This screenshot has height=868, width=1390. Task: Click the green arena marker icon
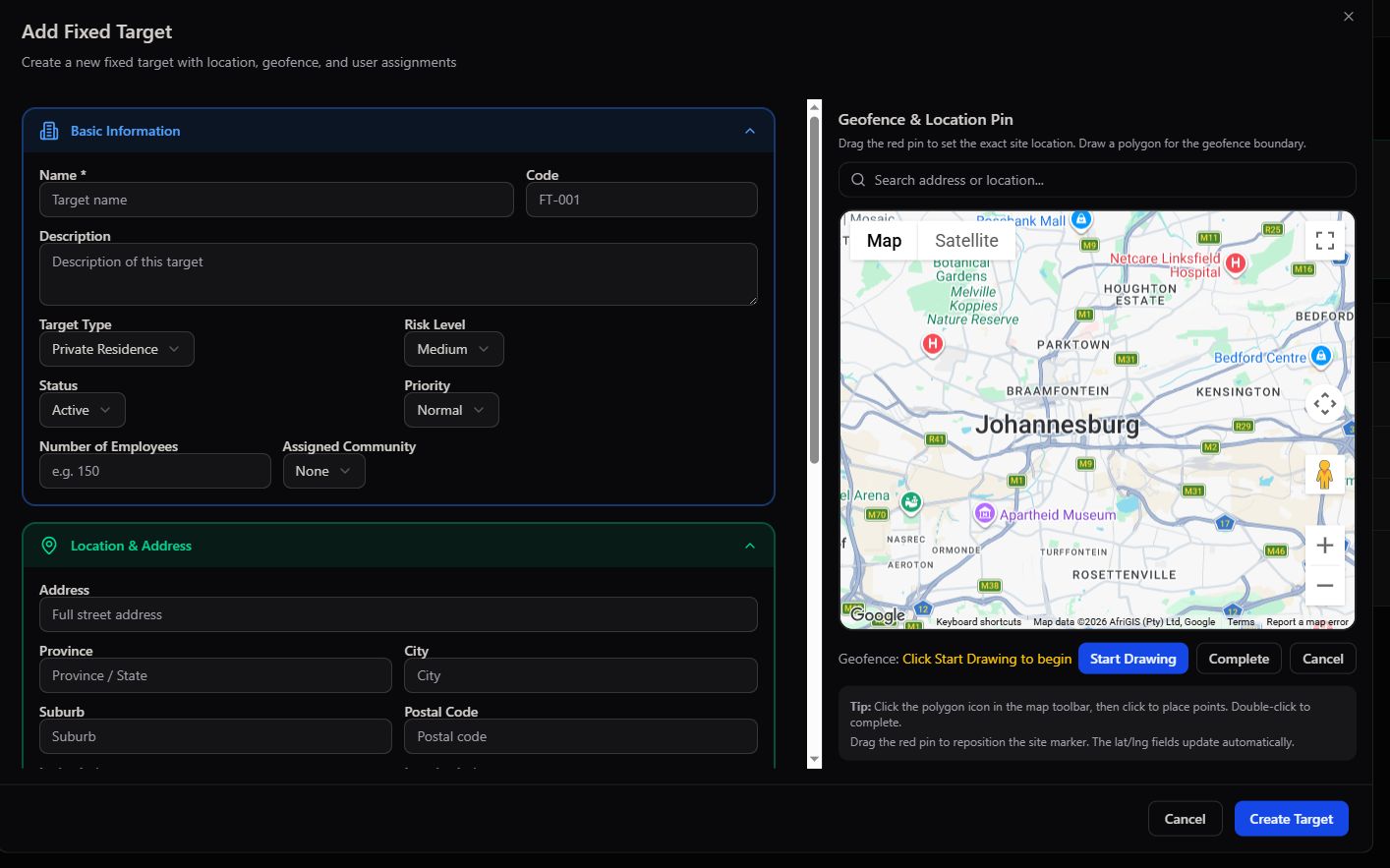click(911, 502)
